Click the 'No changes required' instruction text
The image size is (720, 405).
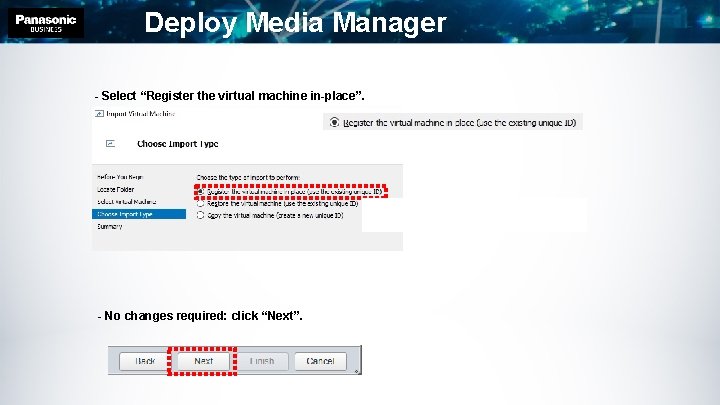tap(200, 316)
